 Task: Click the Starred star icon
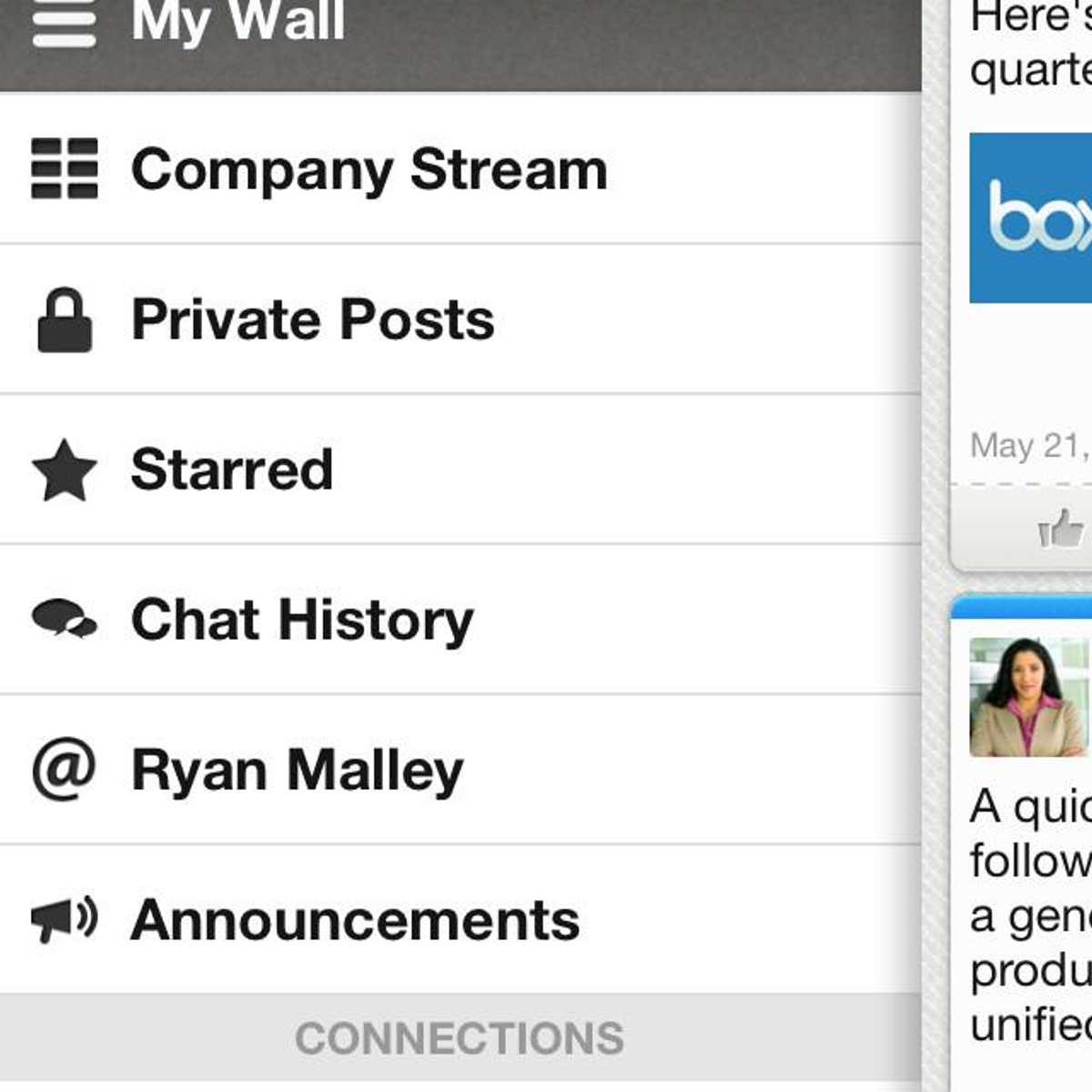64,470
